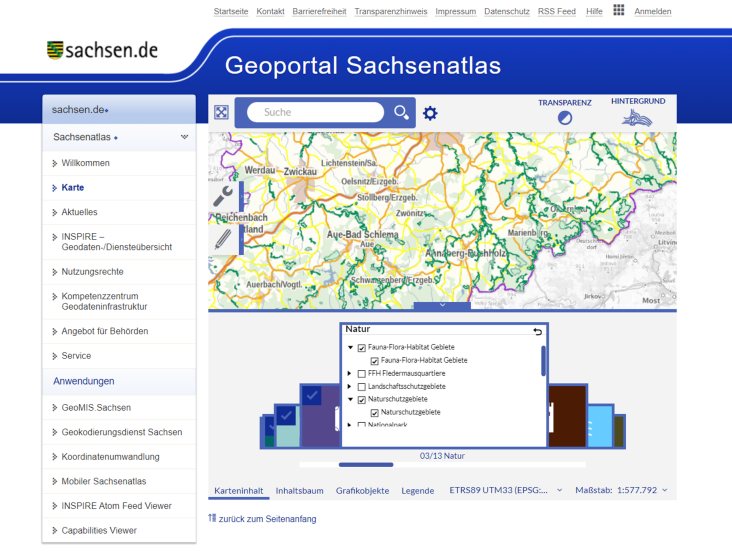Click the Natur layer list vertical scrollbar
Viewport: 732px width, 557px height.
pos(543,360)
